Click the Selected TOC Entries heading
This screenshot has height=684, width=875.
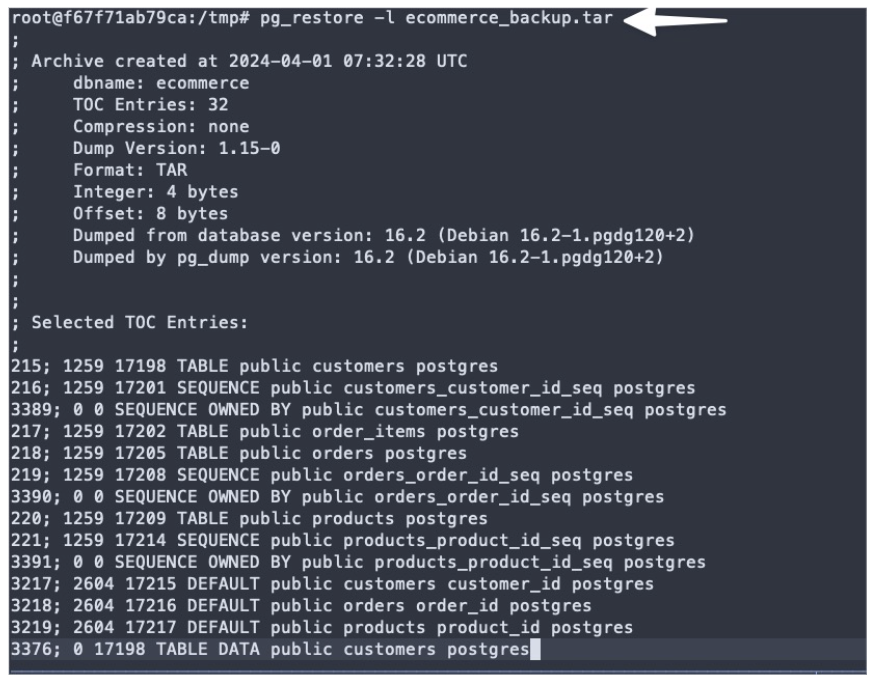tap(140, 322)
